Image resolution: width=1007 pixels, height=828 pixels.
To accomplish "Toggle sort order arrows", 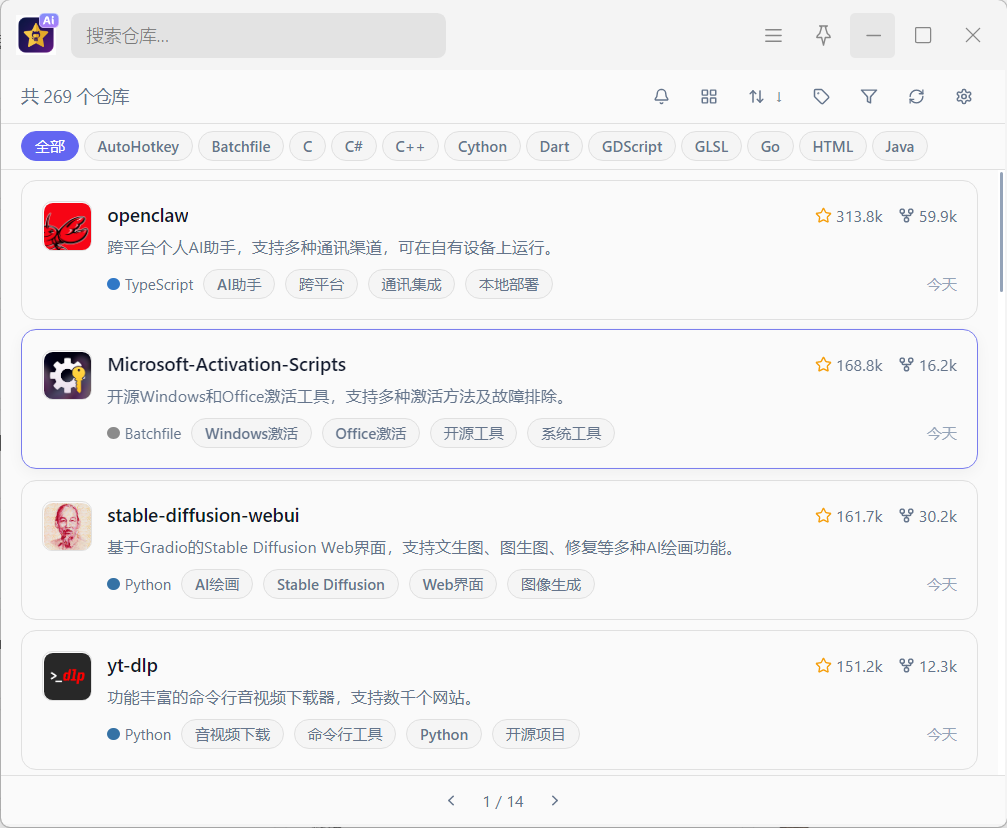I will click(756, 97).
